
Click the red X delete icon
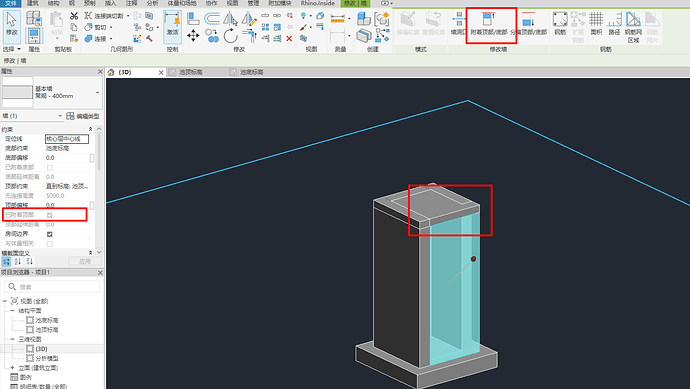click(289, 39)
